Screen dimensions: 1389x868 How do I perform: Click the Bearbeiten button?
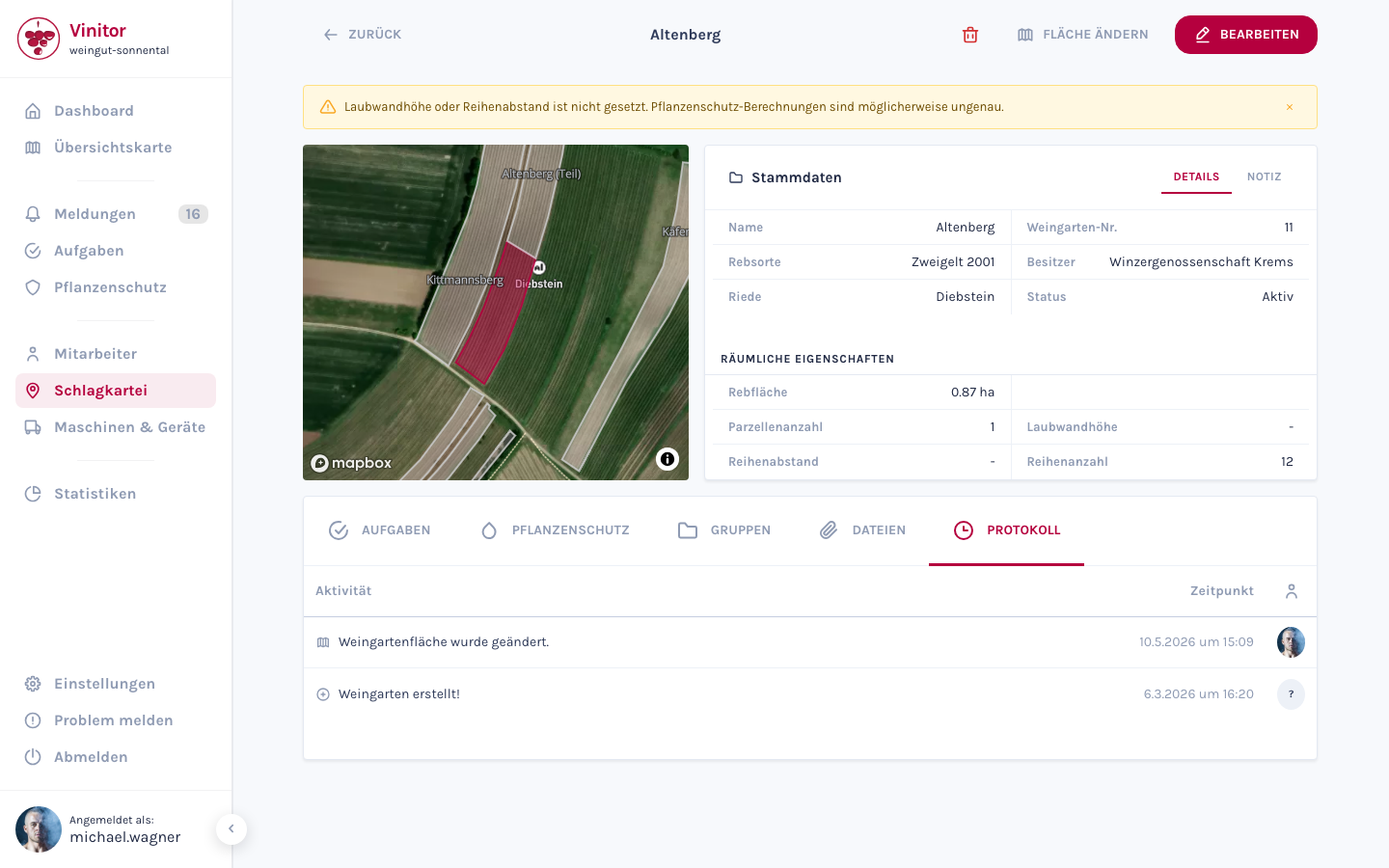[x=1246, y=35]
